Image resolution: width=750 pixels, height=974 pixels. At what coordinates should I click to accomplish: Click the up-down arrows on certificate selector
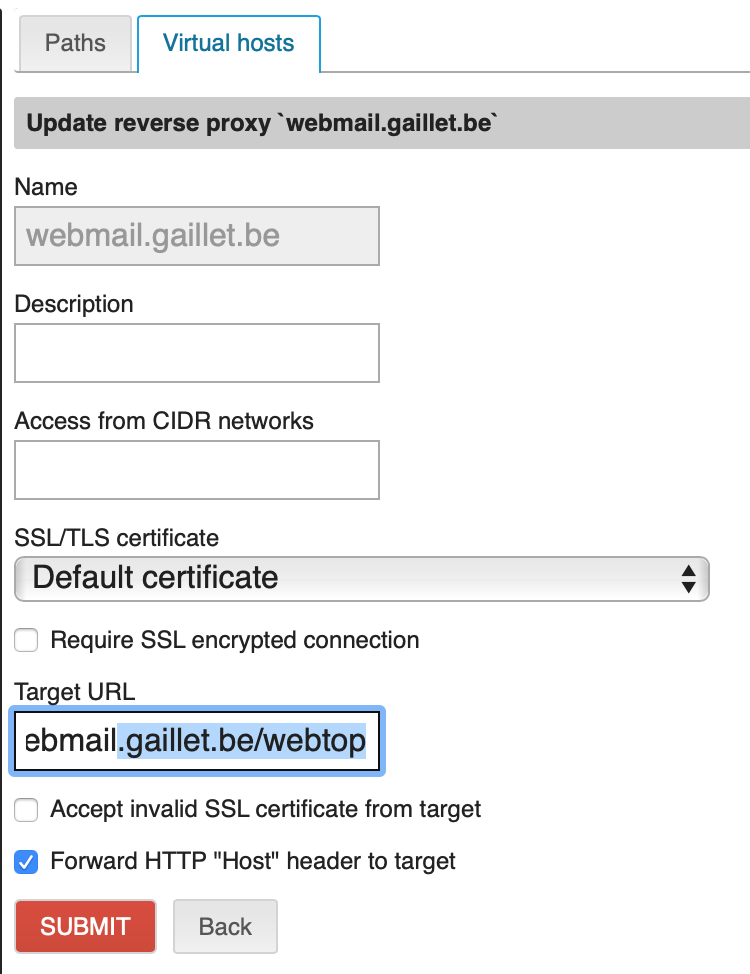pyautogui.click(x=687, y=578)
